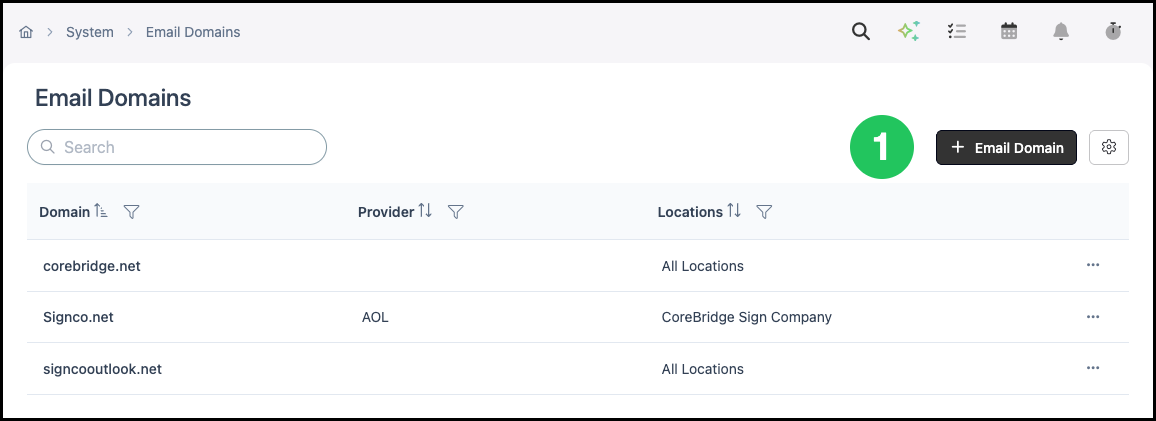Filter the Locations column
The width and height of the screenshot is (1156, 421).
765,212
